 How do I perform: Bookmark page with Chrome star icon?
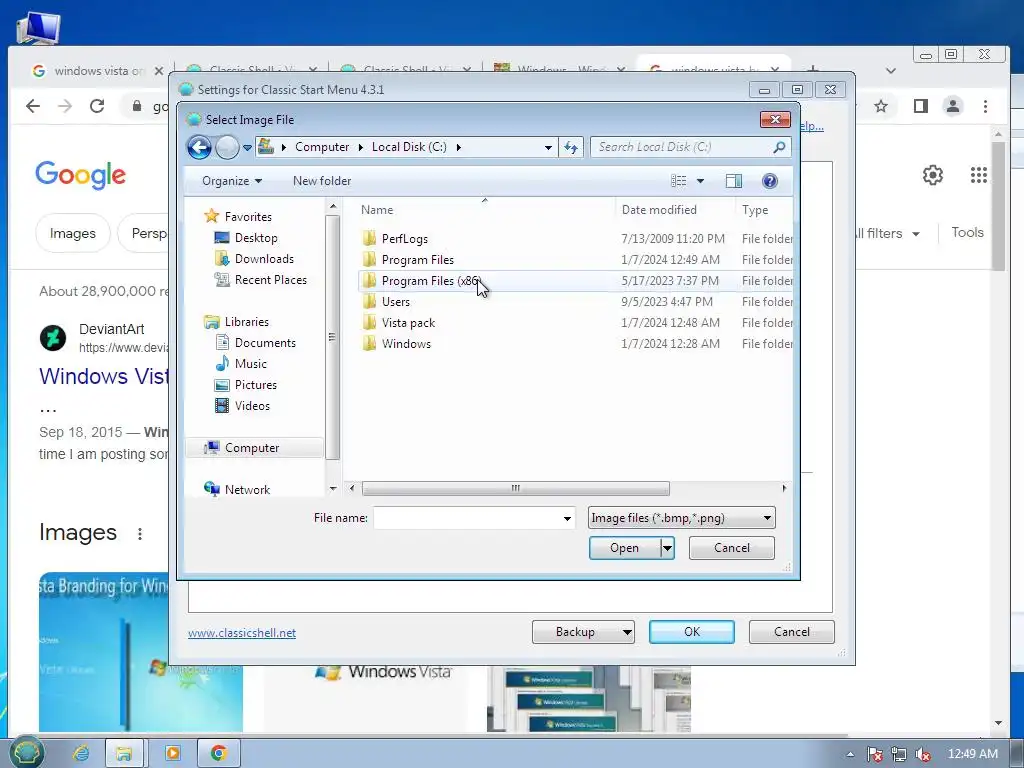[881, 106]
